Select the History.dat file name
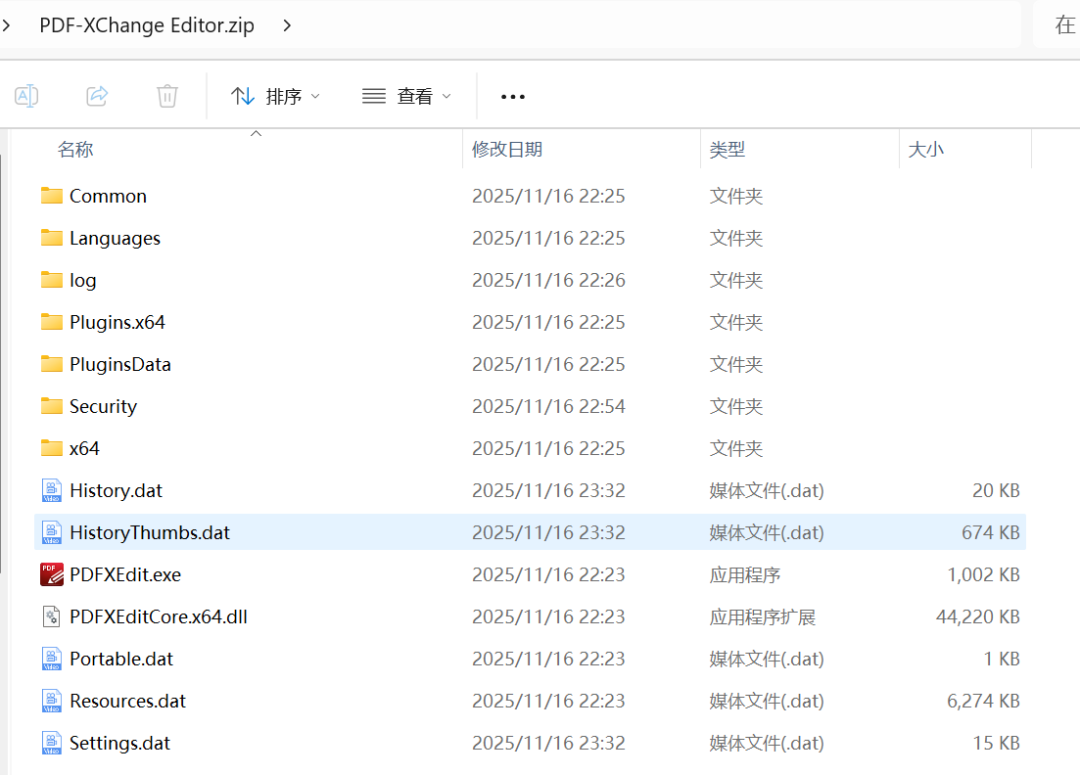Image resolution: width=1080 pixels, height=775 pixels. (x=116, y=490)
